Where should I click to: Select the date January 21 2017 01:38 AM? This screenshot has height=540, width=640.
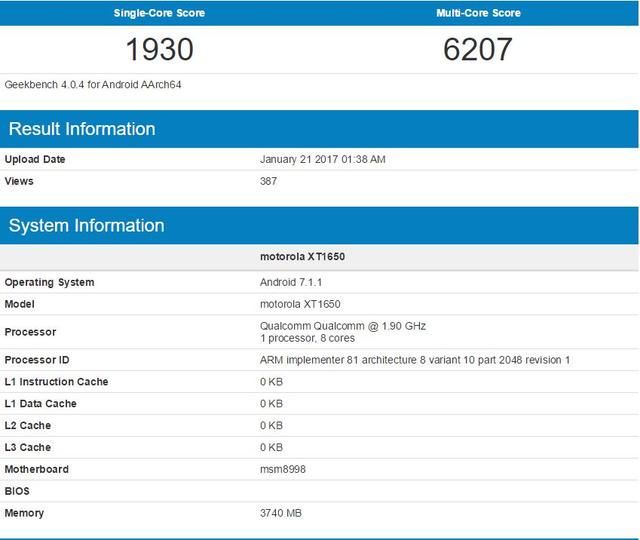322,159
